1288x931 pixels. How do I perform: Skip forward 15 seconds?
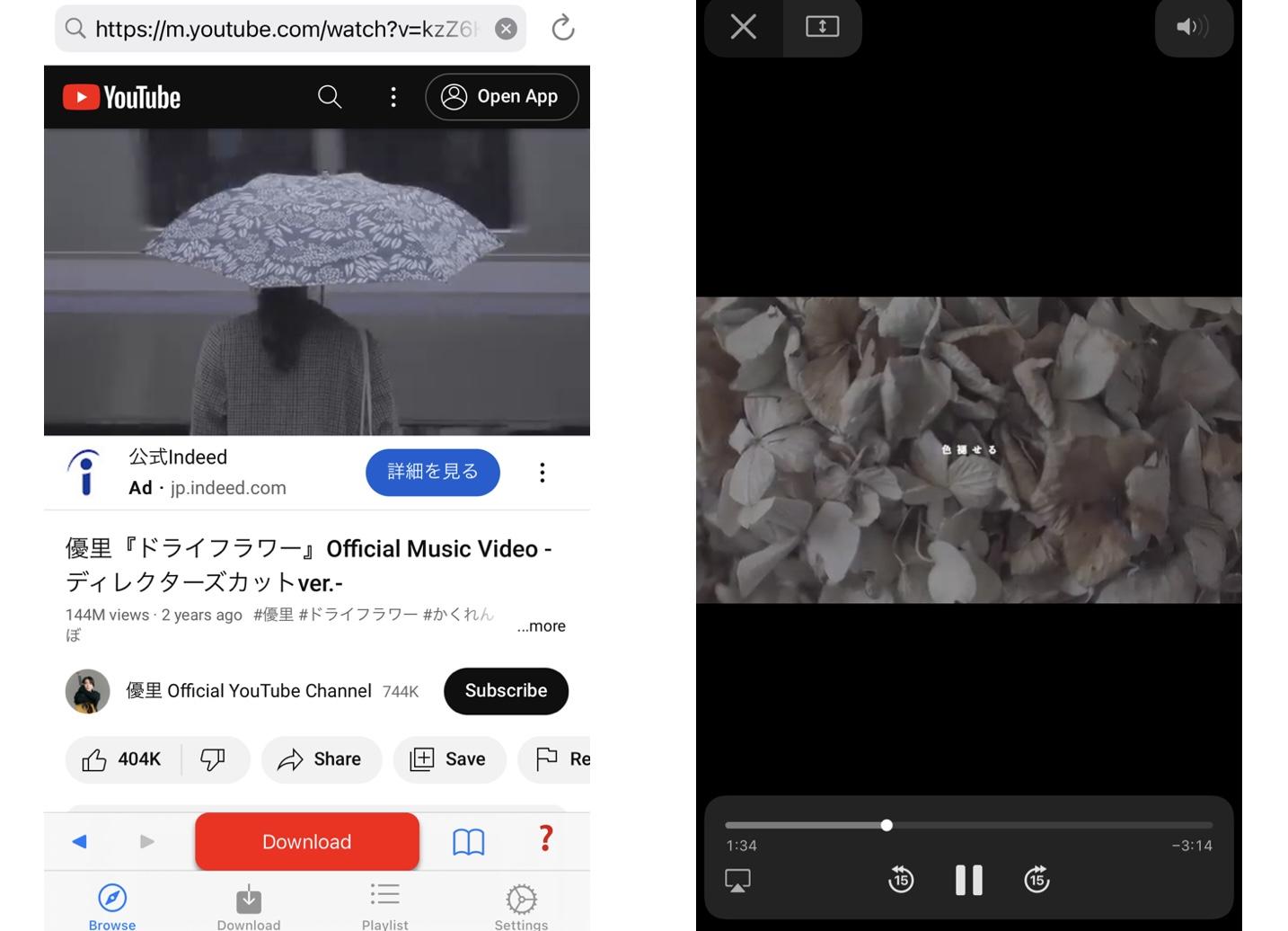coord(1037,879)
